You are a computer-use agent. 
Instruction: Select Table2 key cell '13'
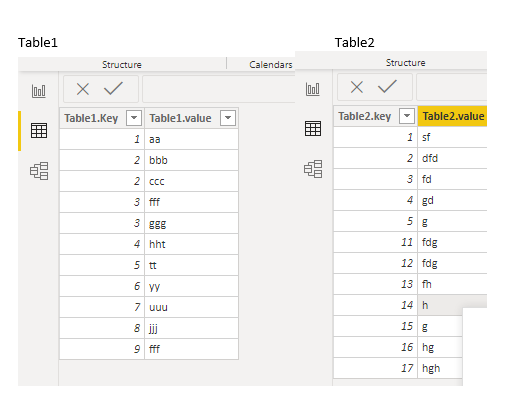coord(375,284)
